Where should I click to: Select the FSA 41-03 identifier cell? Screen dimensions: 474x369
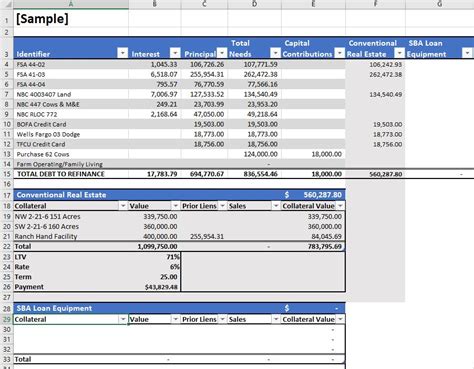click(71, 74)
